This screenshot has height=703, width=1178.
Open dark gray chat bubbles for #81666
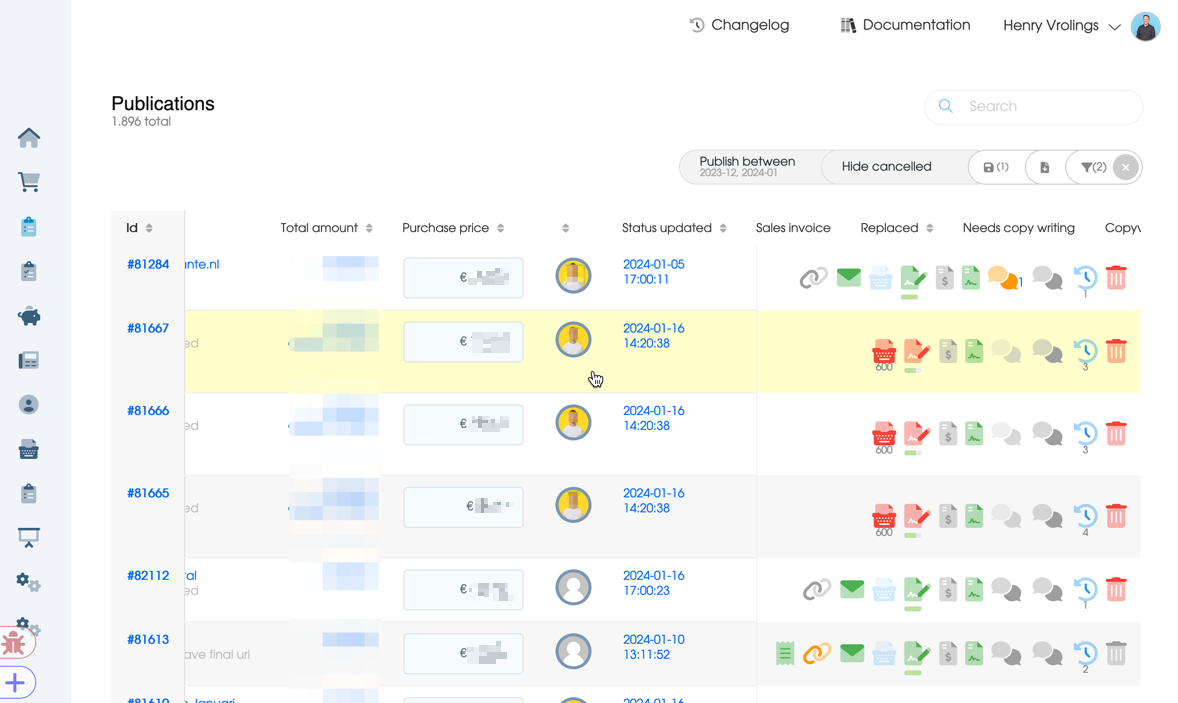(1047, 433)
